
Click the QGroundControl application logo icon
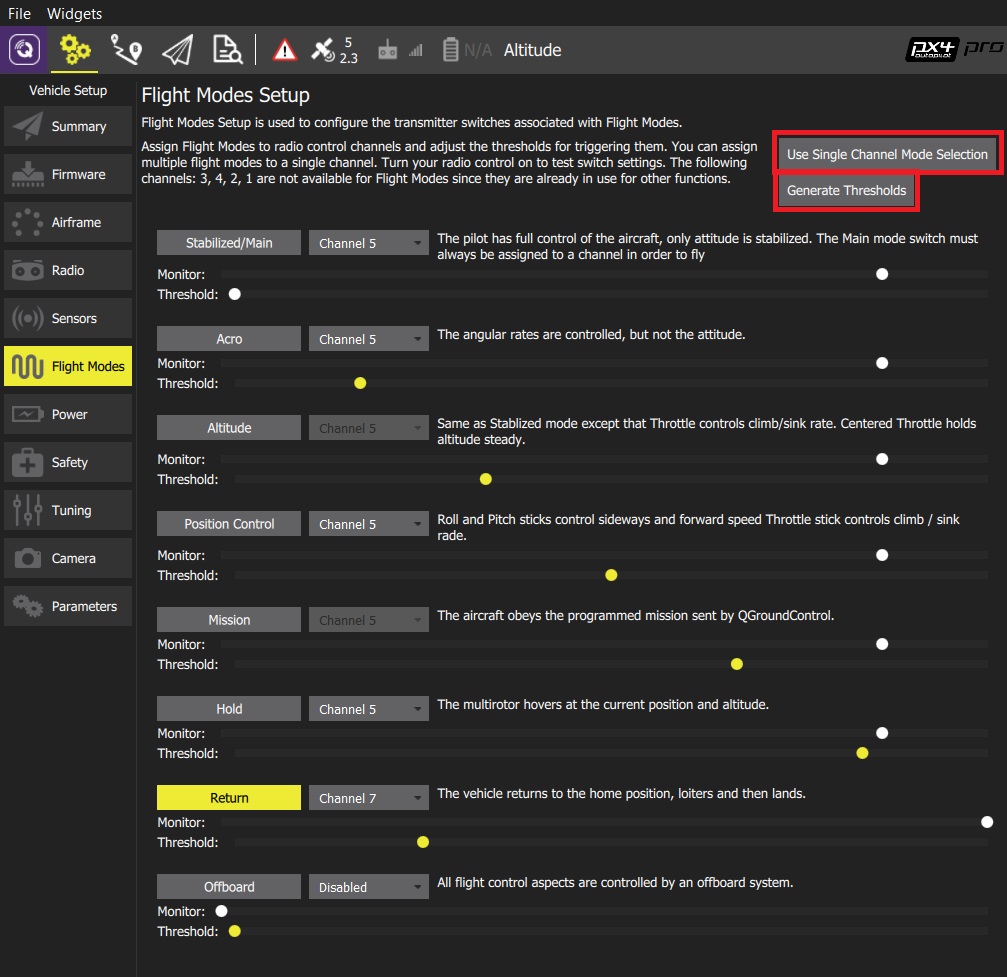pos(24,49)
